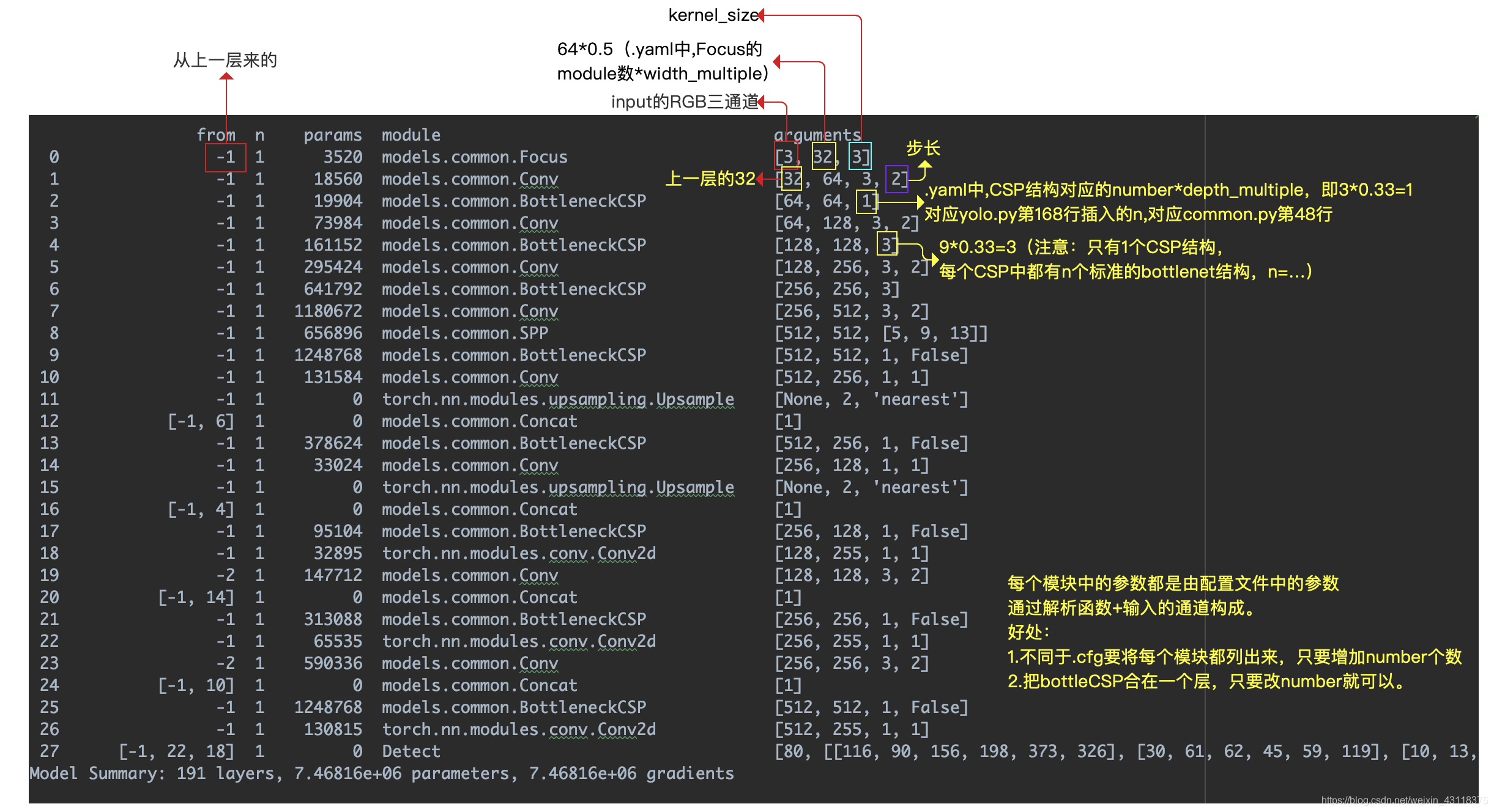Screen dimensions: 1494x812
Task: Click params value 18560
Action: tap(338, 179)
